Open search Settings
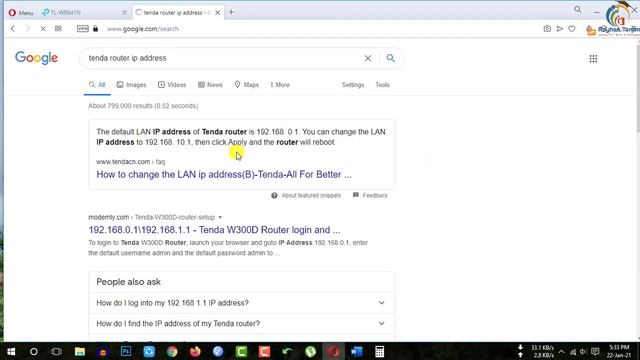Screen dimensions: 640x360 point(353,85)
